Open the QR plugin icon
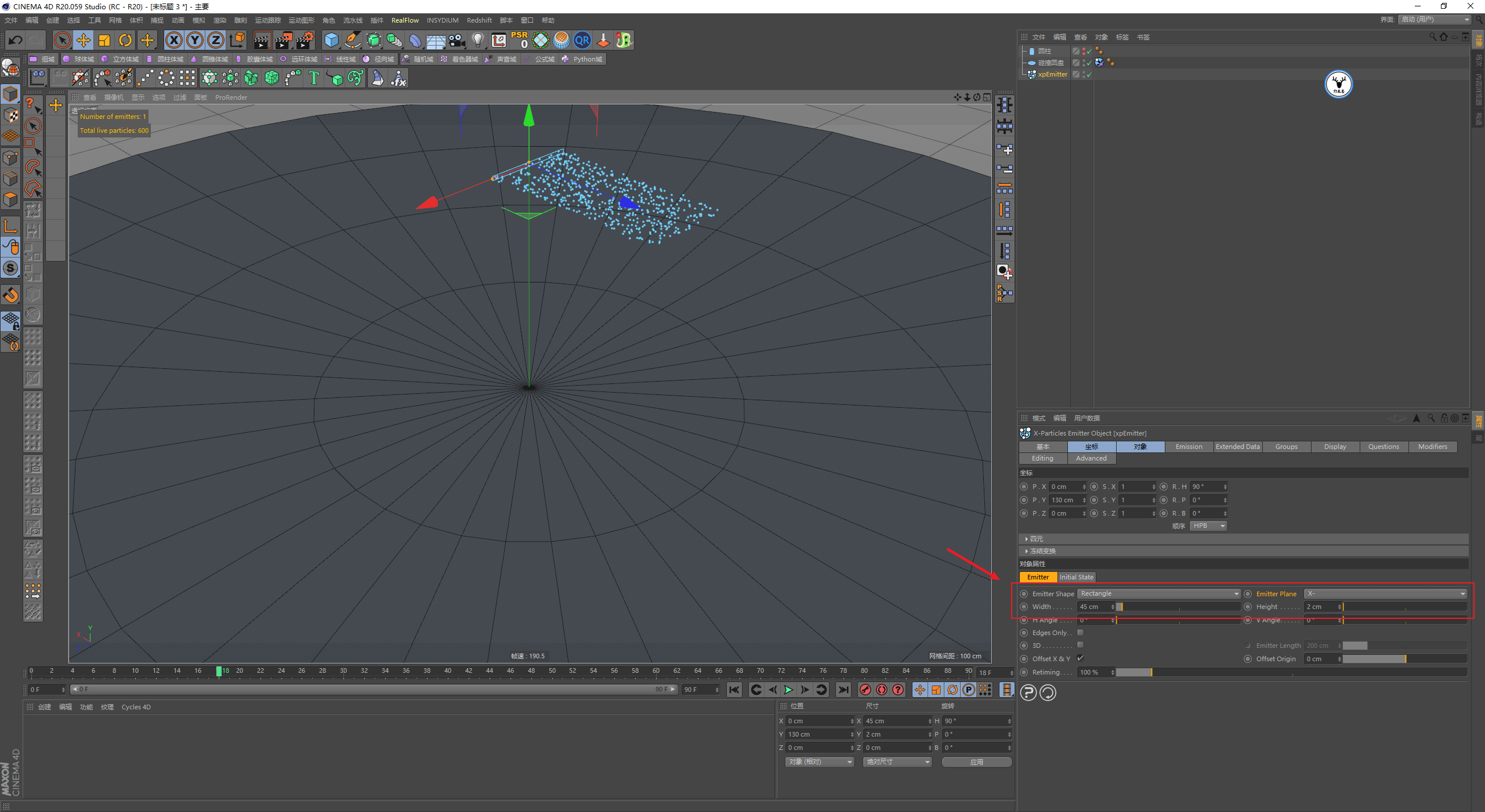1485x812 pixels. [x=582, y=40]
